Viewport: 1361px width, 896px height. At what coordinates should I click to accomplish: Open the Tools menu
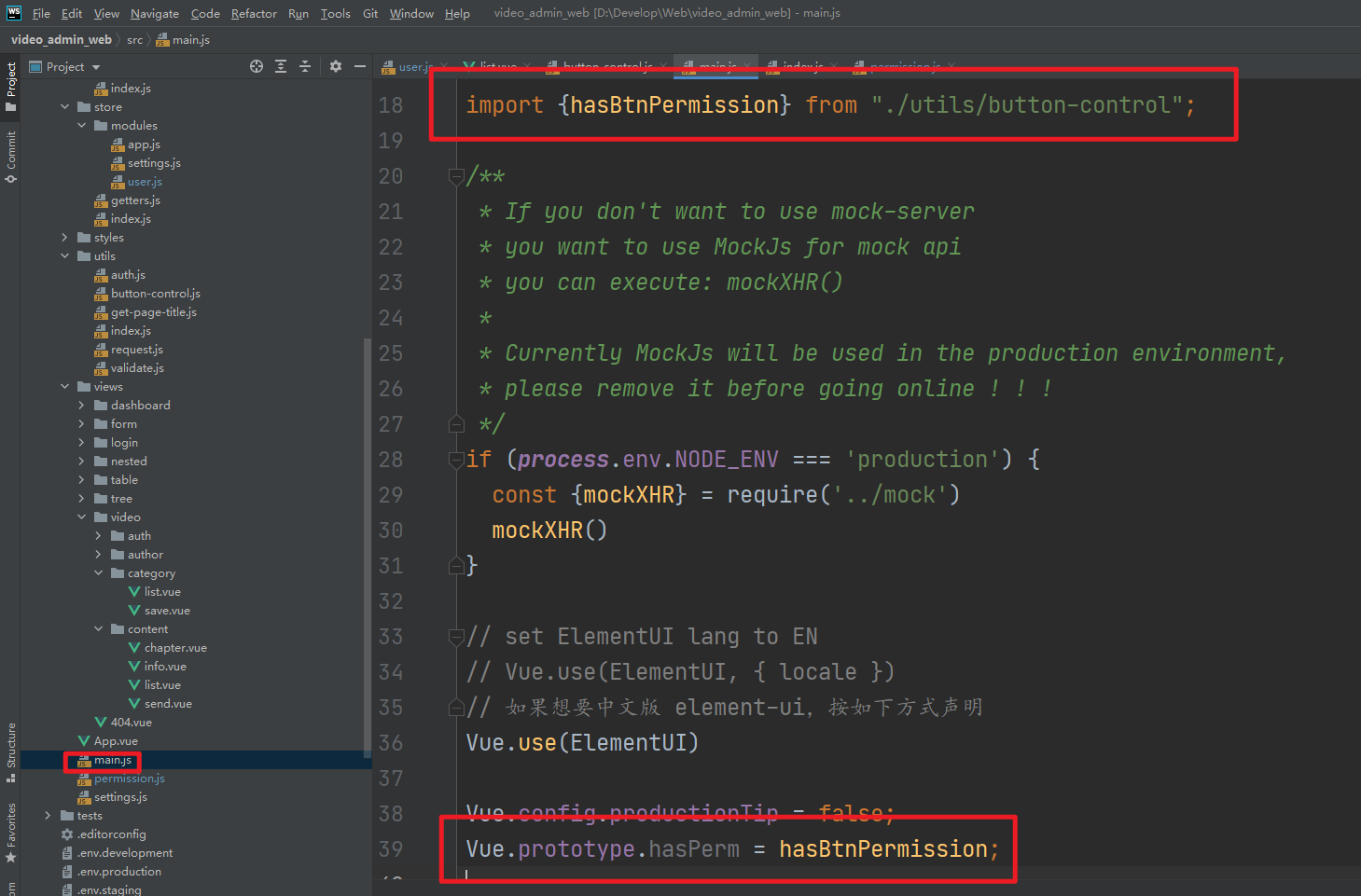tap(335, 14)
